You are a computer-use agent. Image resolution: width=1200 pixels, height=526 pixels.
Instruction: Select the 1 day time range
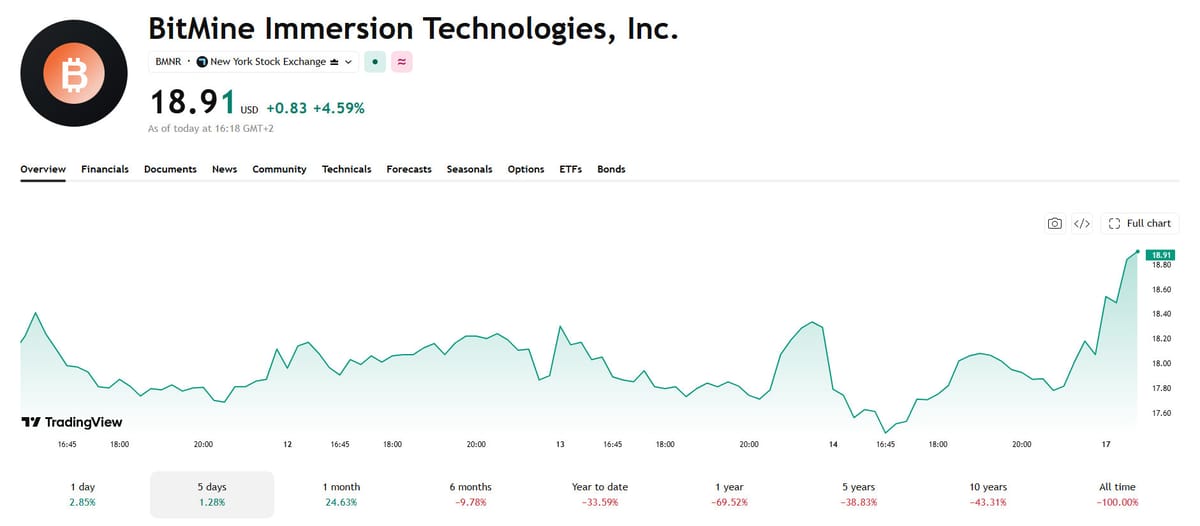click(x=84, y=494)
